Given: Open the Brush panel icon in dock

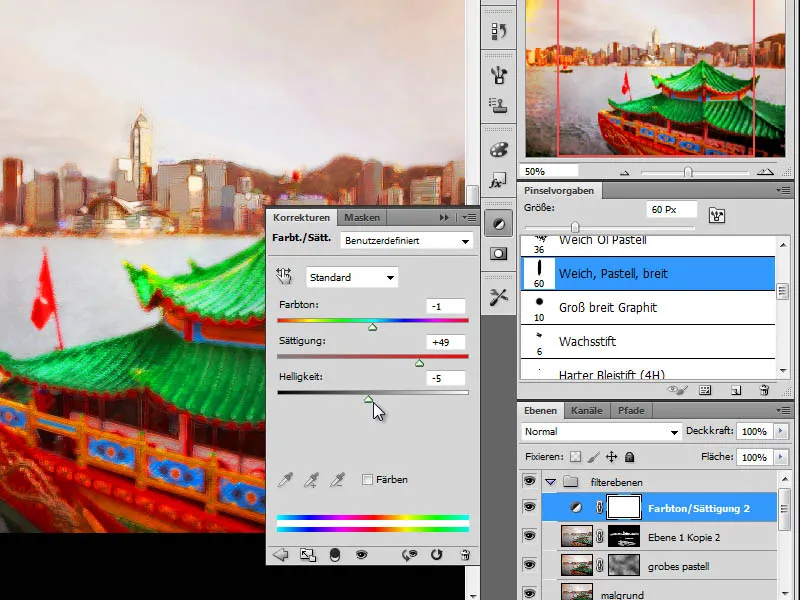Looking at the screenshot, I should [498, 75].
